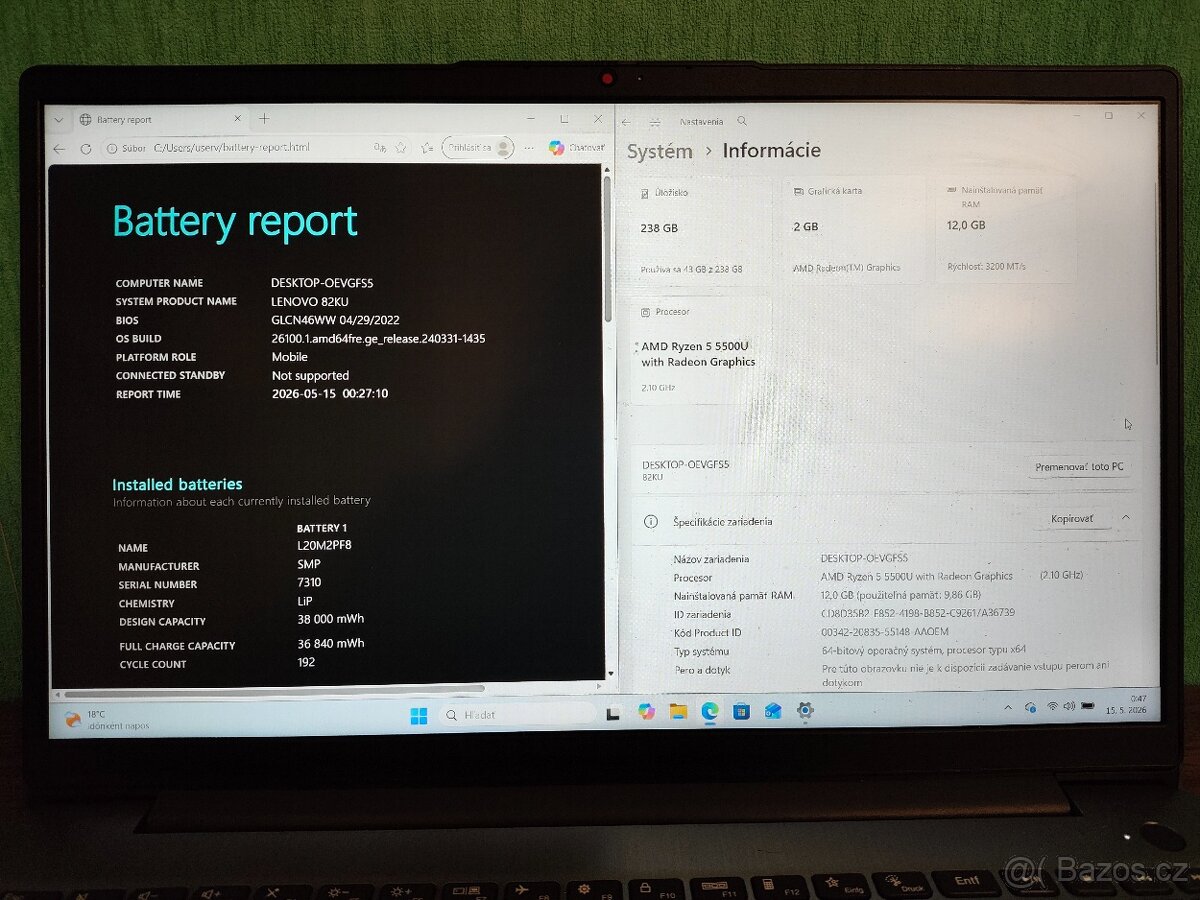Open the Edge favorites list icon
The image size is (1200, 900).
point(427,148)
